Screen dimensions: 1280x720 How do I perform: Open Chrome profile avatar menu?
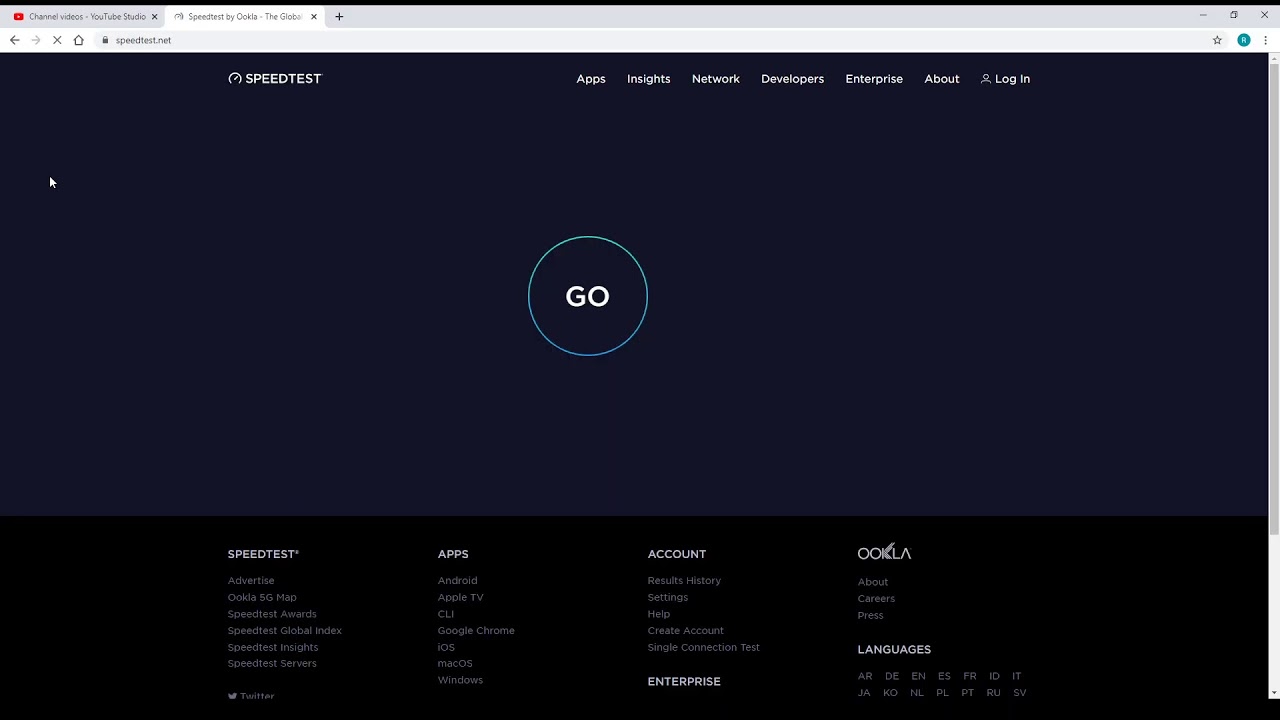tap(1243, 40)
